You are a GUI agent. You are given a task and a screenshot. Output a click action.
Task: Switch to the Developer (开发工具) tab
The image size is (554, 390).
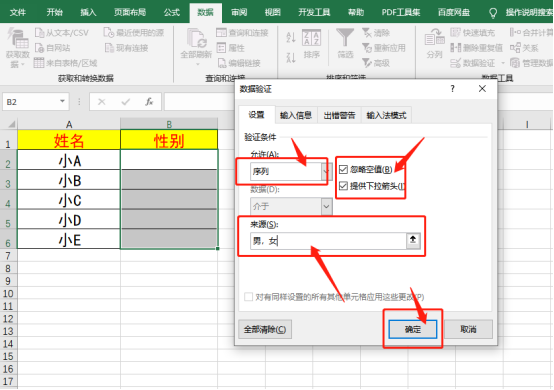[x=314, y=12]
